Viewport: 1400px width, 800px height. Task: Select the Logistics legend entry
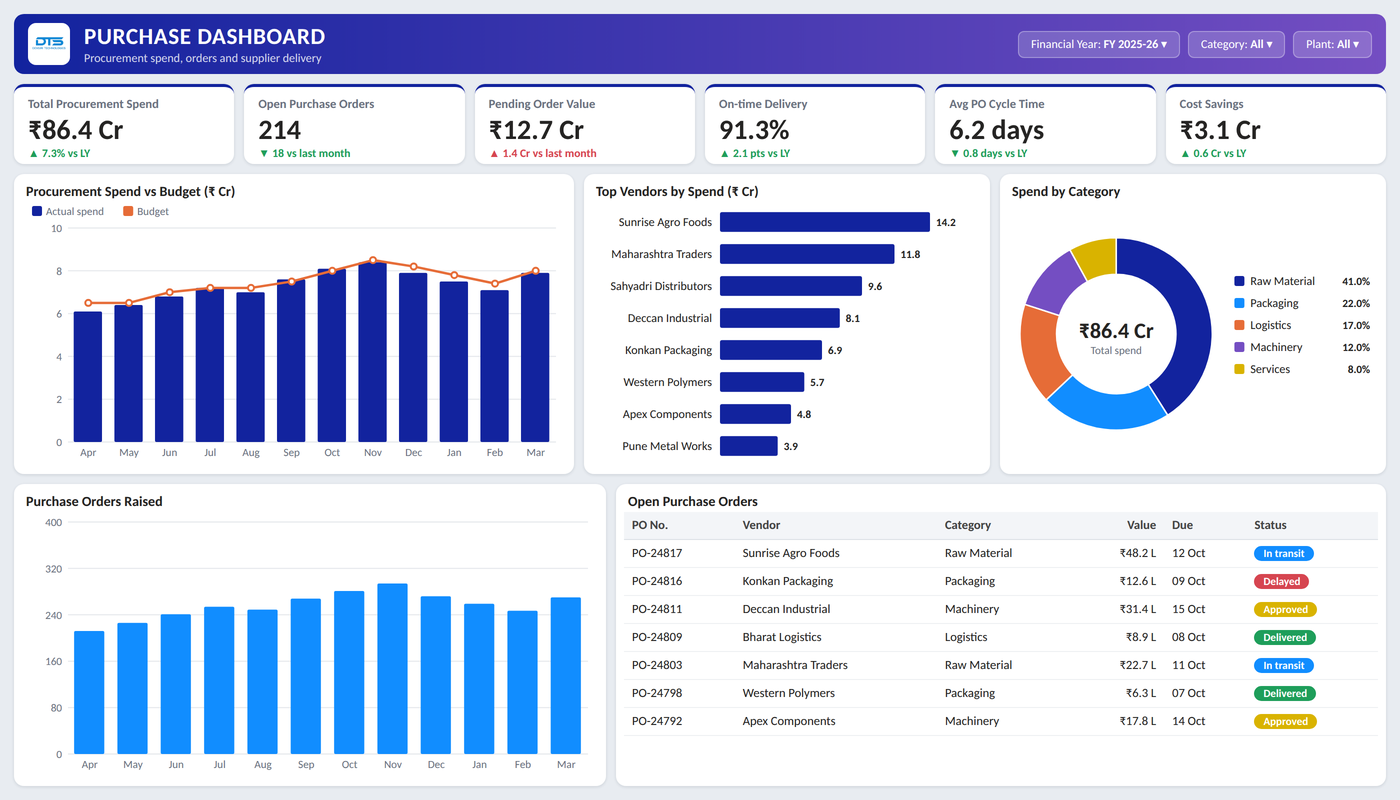pos(1302,325)
